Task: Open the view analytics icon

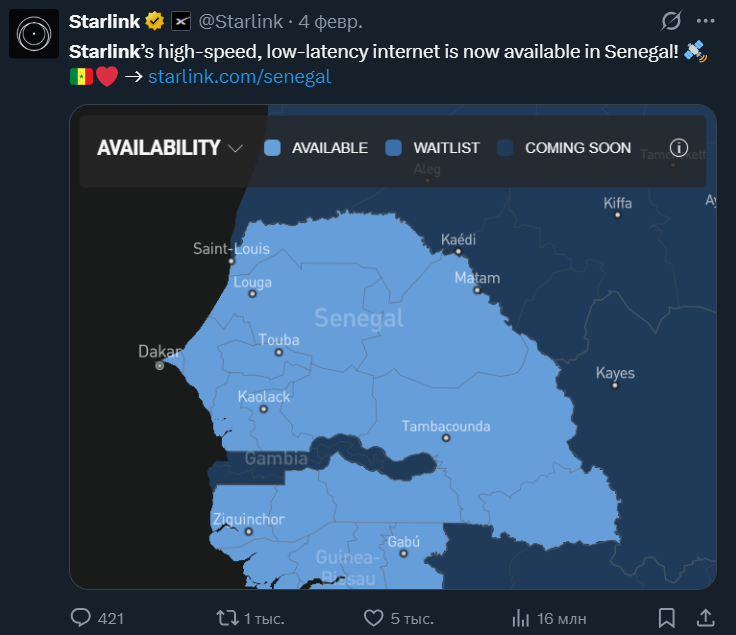Action: point(520,617)
